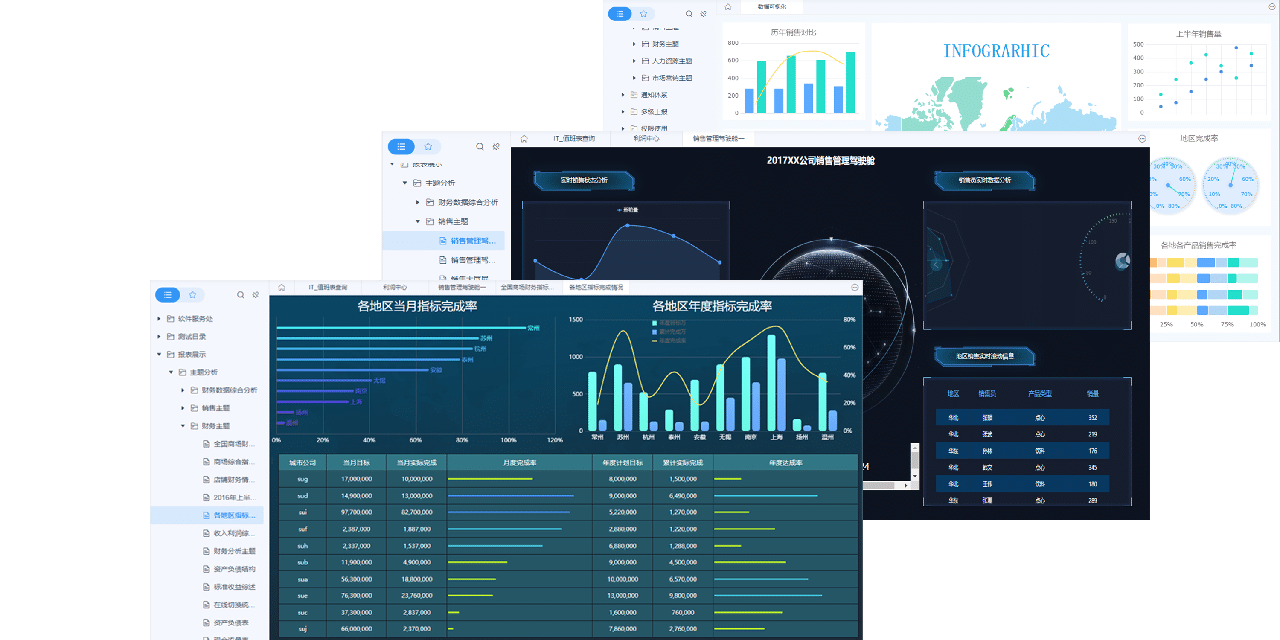Expand the 财务数据综合分析 folder in the front tree
Viewport: 1280px width, 640px height.
click(x=182, y=390)
